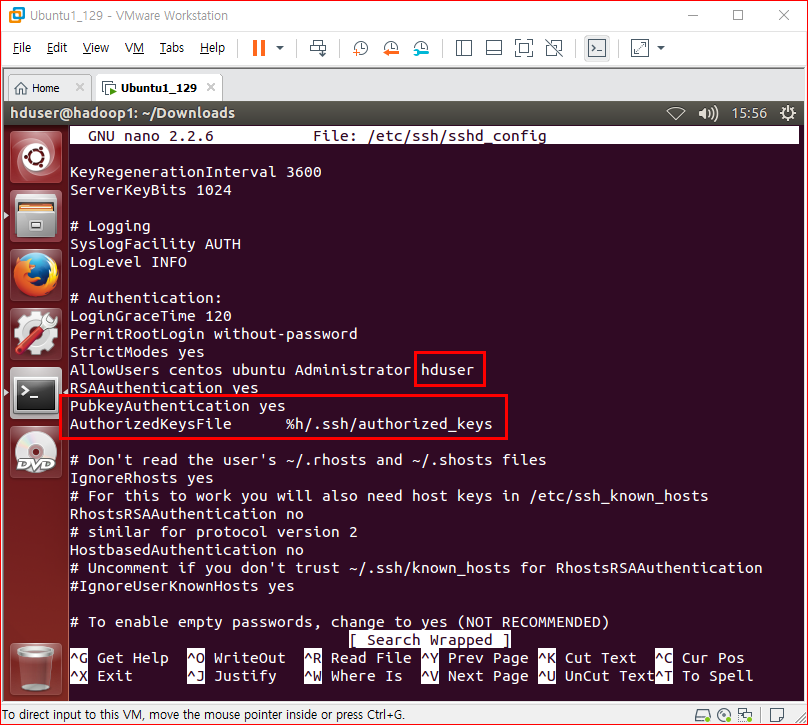Click the message log status icon
This screenshot has height=725, width=808.
[777, 715]
